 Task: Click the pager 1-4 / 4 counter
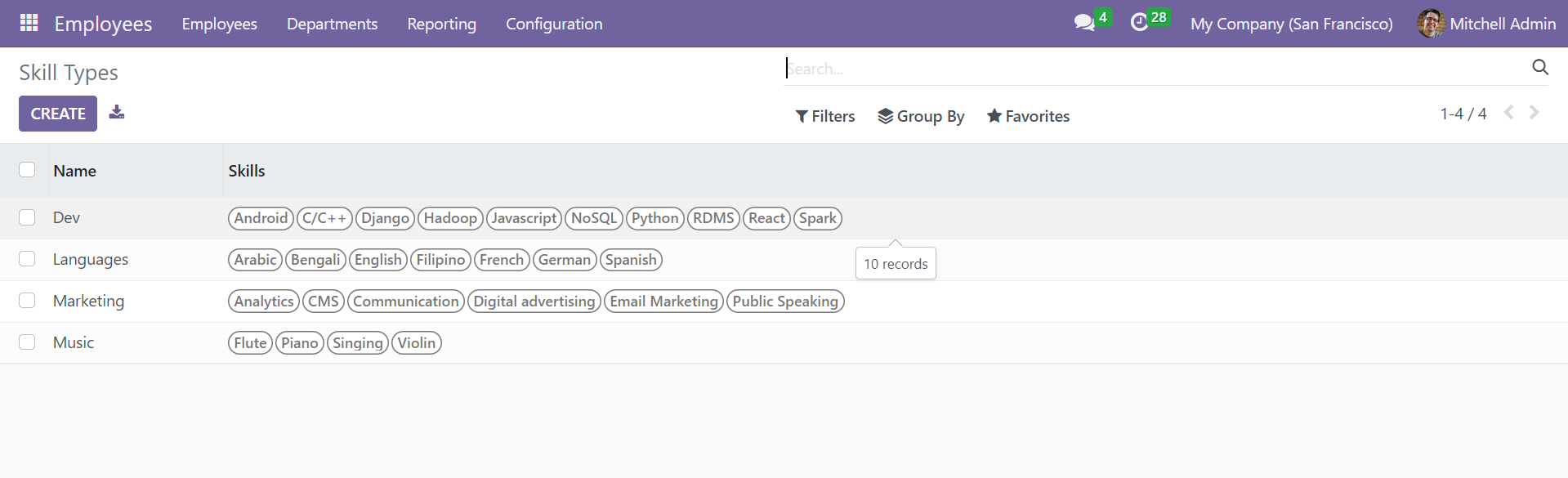click(x=1463, y=114)
